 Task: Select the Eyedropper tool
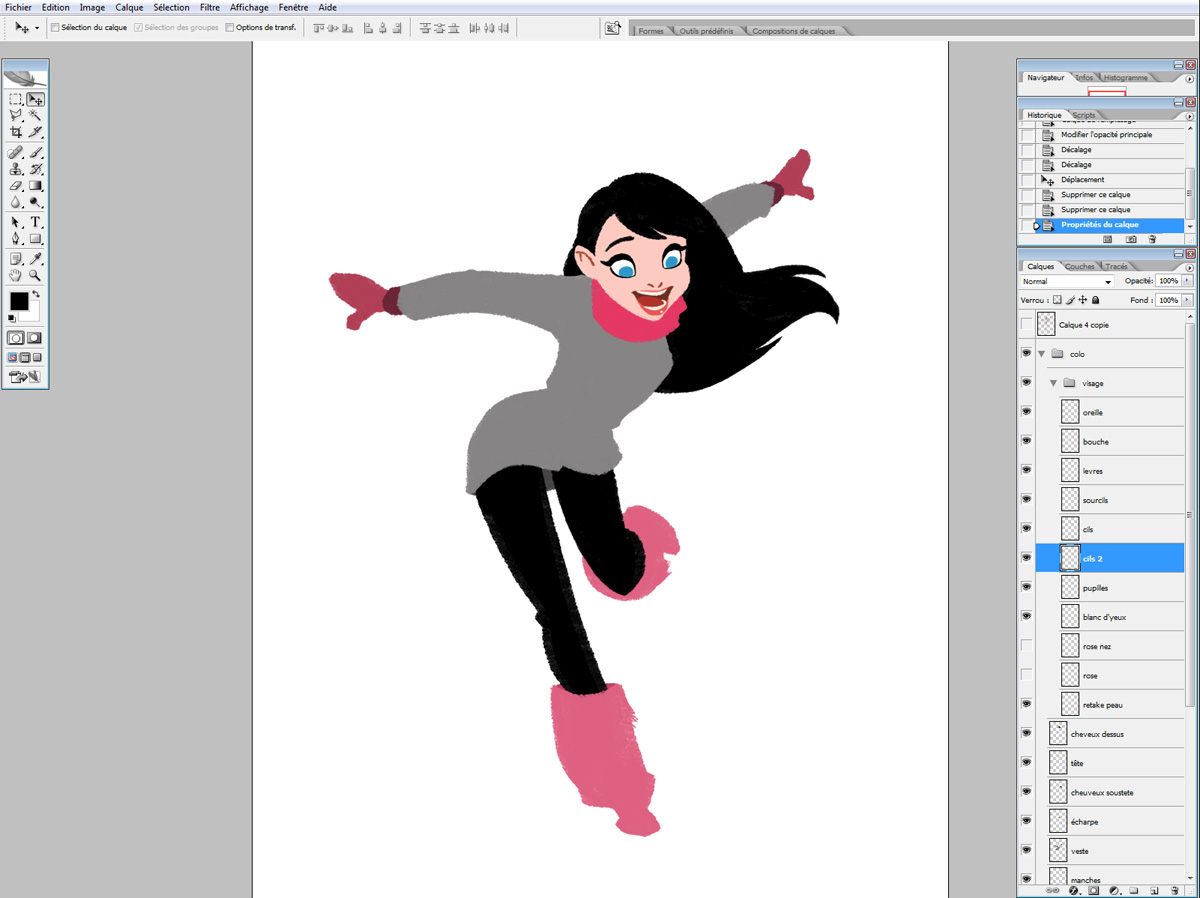click(35, 258)
